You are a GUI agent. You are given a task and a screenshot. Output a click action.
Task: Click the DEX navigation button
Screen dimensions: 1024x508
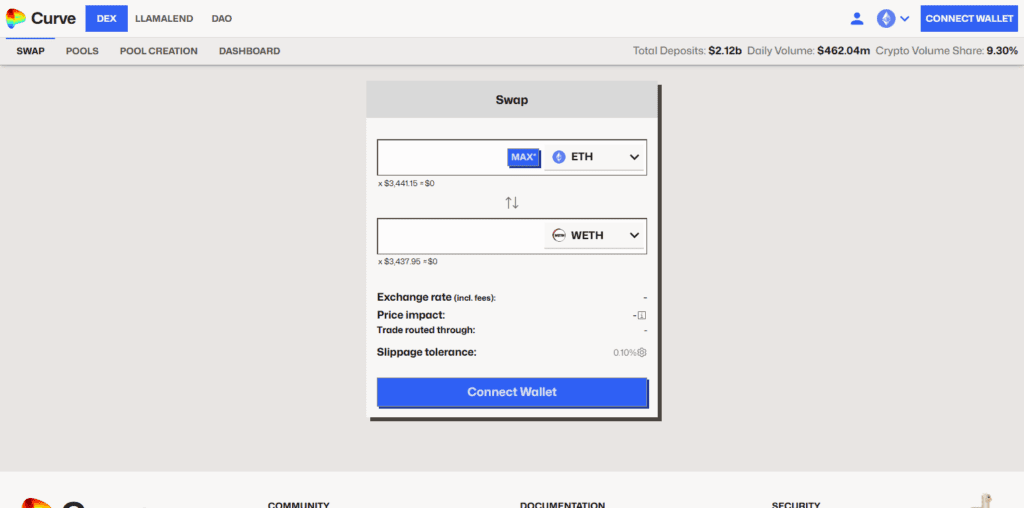[107, 18]
